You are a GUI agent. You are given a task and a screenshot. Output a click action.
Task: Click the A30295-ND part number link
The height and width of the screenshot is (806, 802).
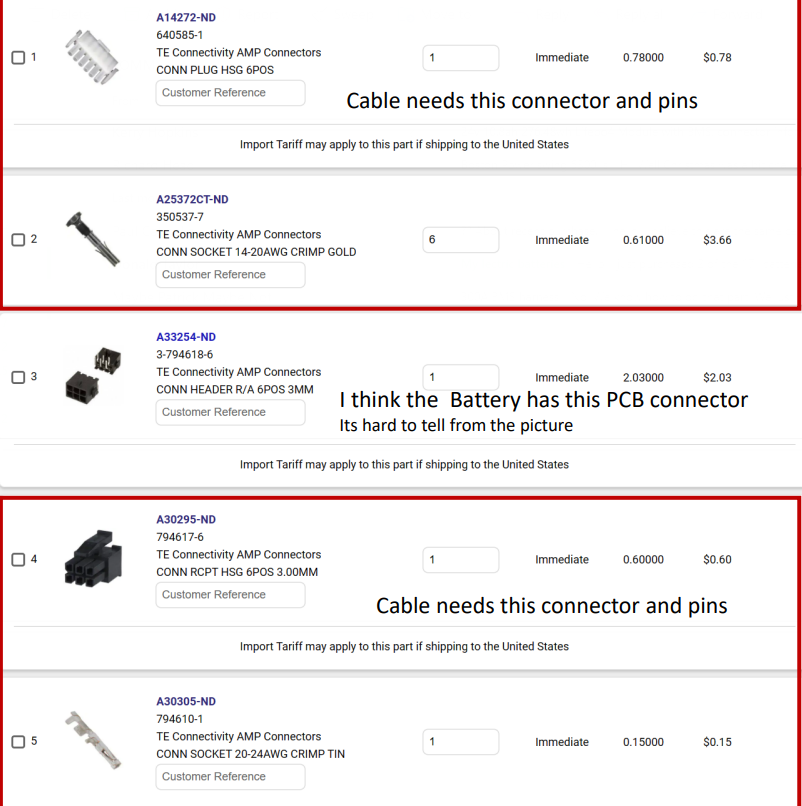click(186, 520)
